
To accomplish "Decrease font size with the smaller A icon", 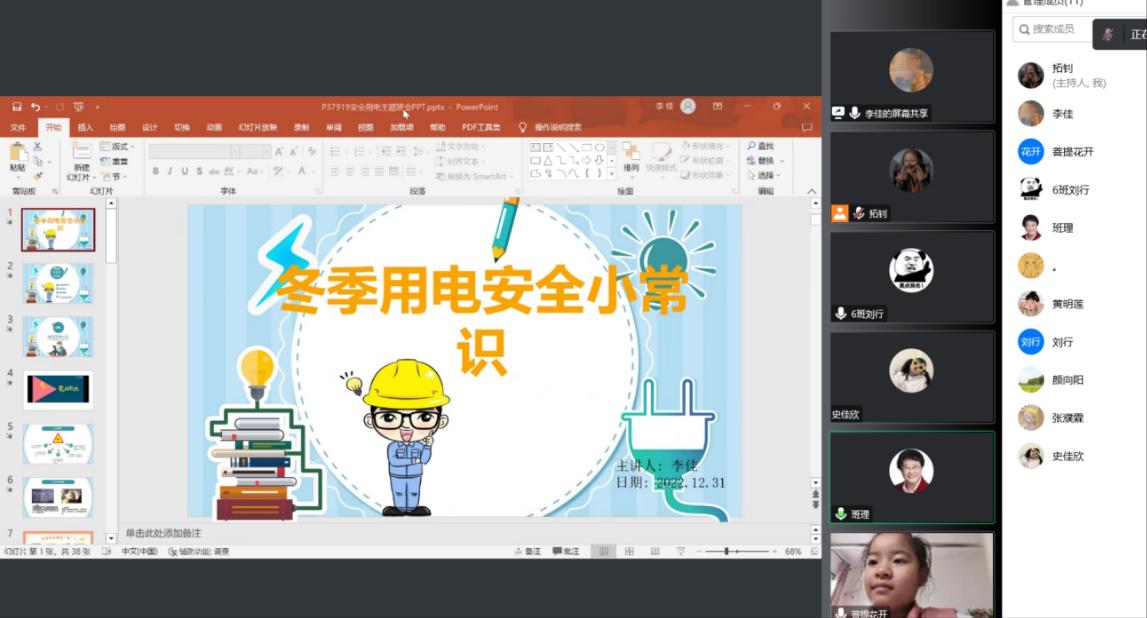I will point(293,151).
